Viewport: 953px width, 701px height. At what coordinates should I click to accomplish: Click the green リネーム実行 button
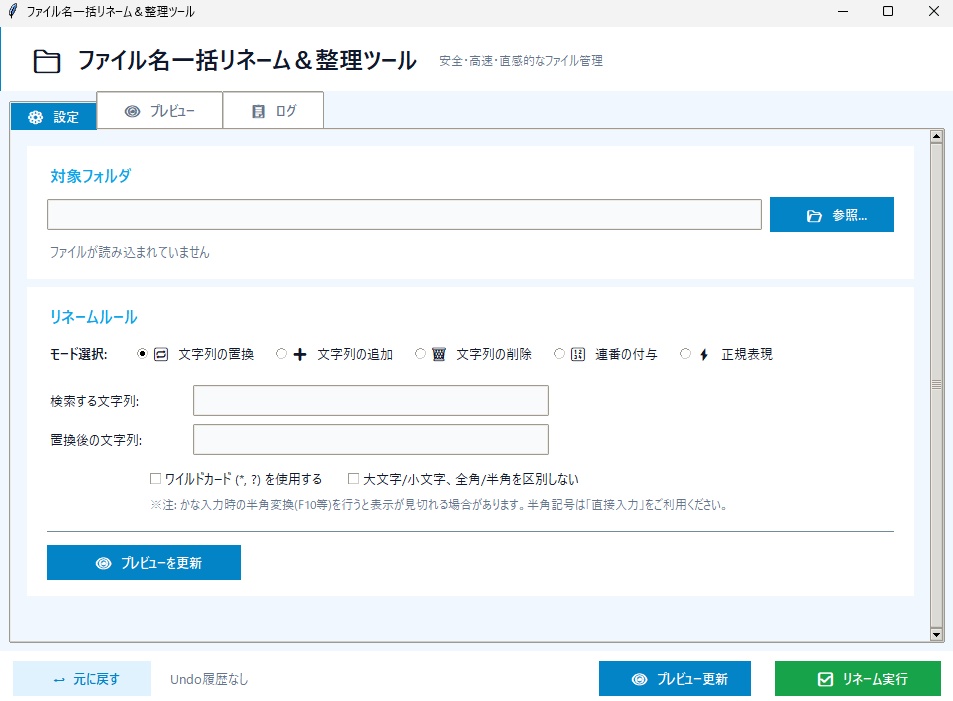858,679
